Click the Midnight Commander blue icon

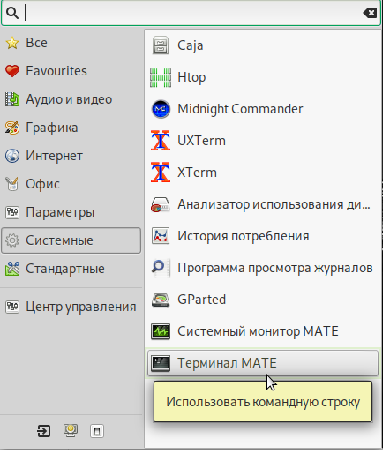tap(161, 109)
